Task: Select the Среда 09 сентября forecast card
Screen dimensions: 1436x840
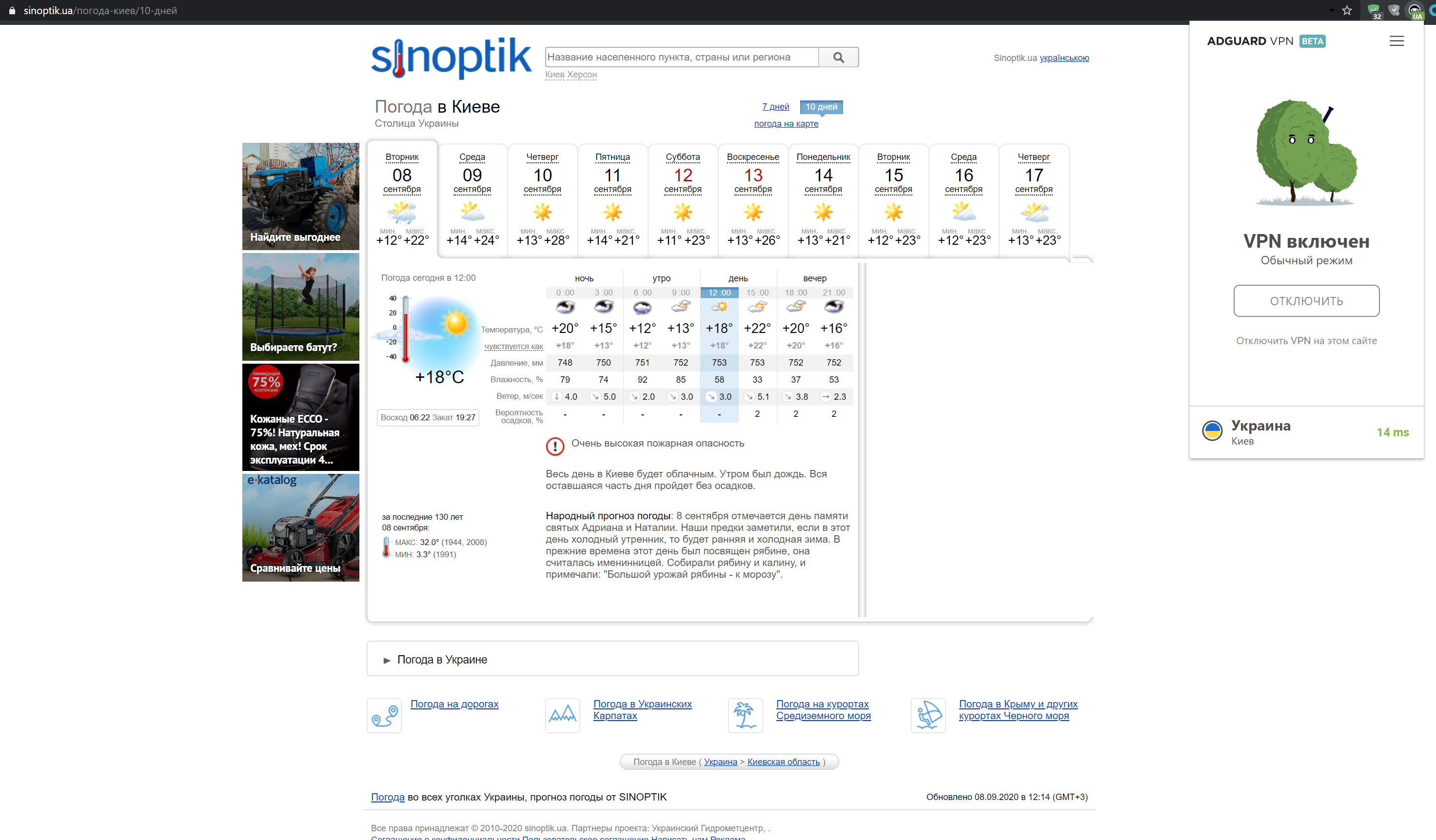Action: point(472,198)
